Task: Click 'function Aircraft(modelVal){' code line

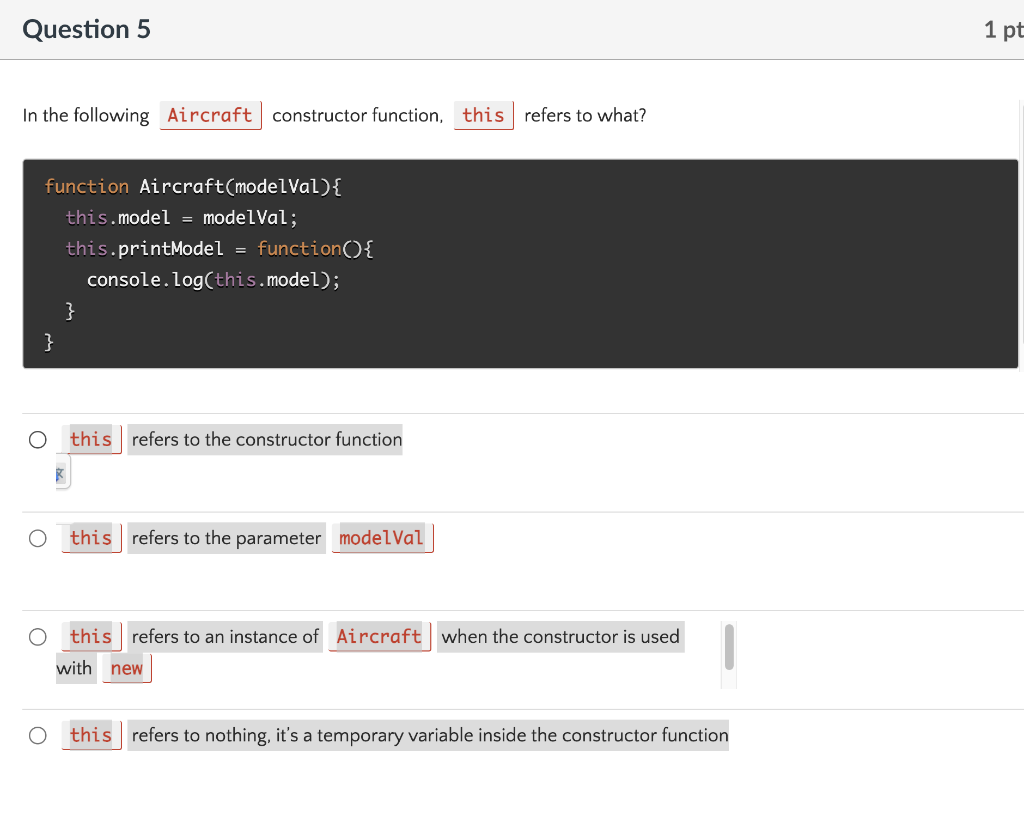Action: [193, 187]
